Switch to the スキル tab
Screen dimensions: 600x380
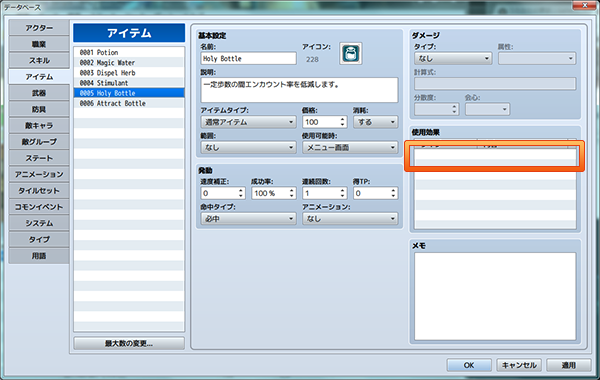click(x=39, y=60)
